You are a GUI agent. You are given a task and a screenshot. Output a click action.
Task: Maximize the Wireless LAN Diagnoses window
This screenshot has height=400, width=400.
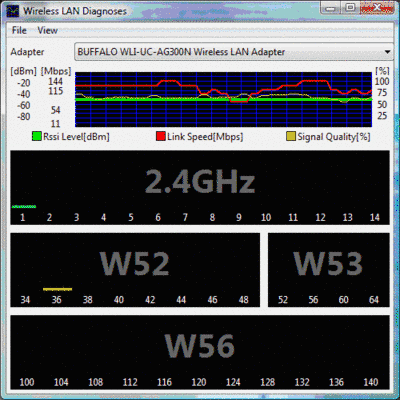tap(350, 8)
